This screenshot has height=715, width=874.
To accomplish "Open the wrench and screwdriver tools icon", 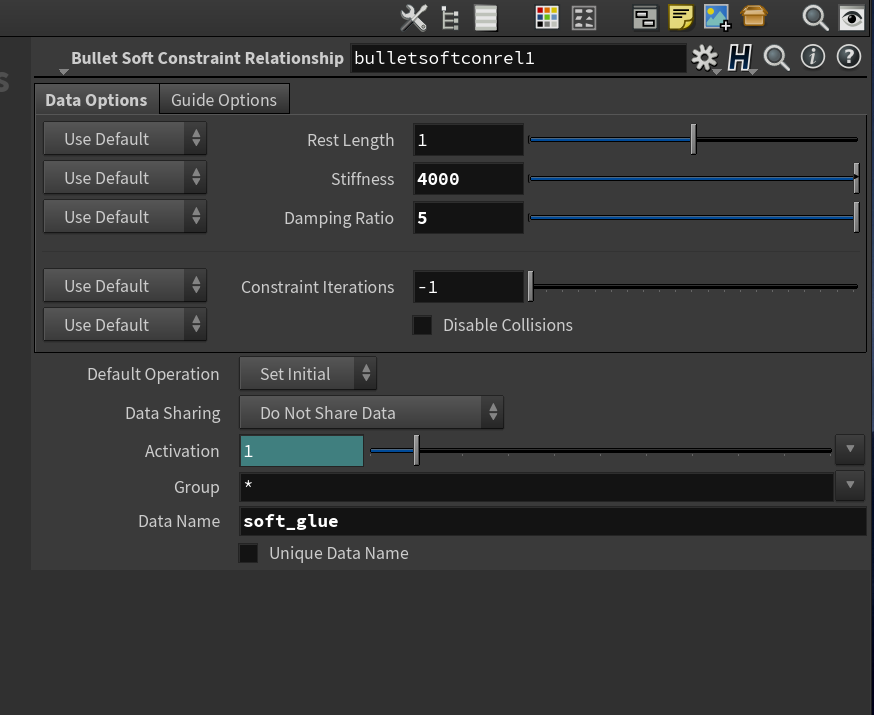I will pyautogui.click(x=414, y=18).
